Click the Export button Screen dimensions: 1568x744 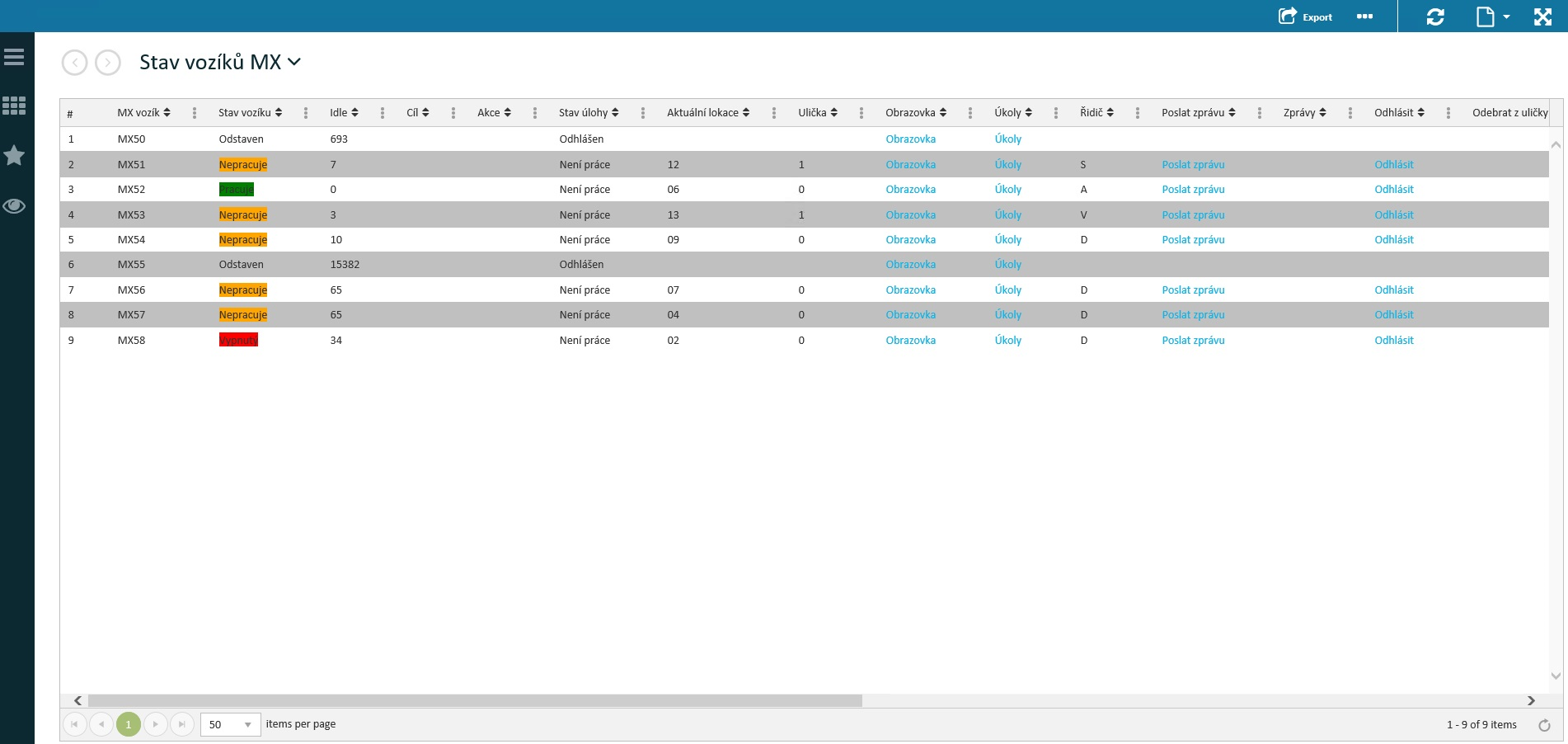pyautogui.click(x=1305, y=16)
